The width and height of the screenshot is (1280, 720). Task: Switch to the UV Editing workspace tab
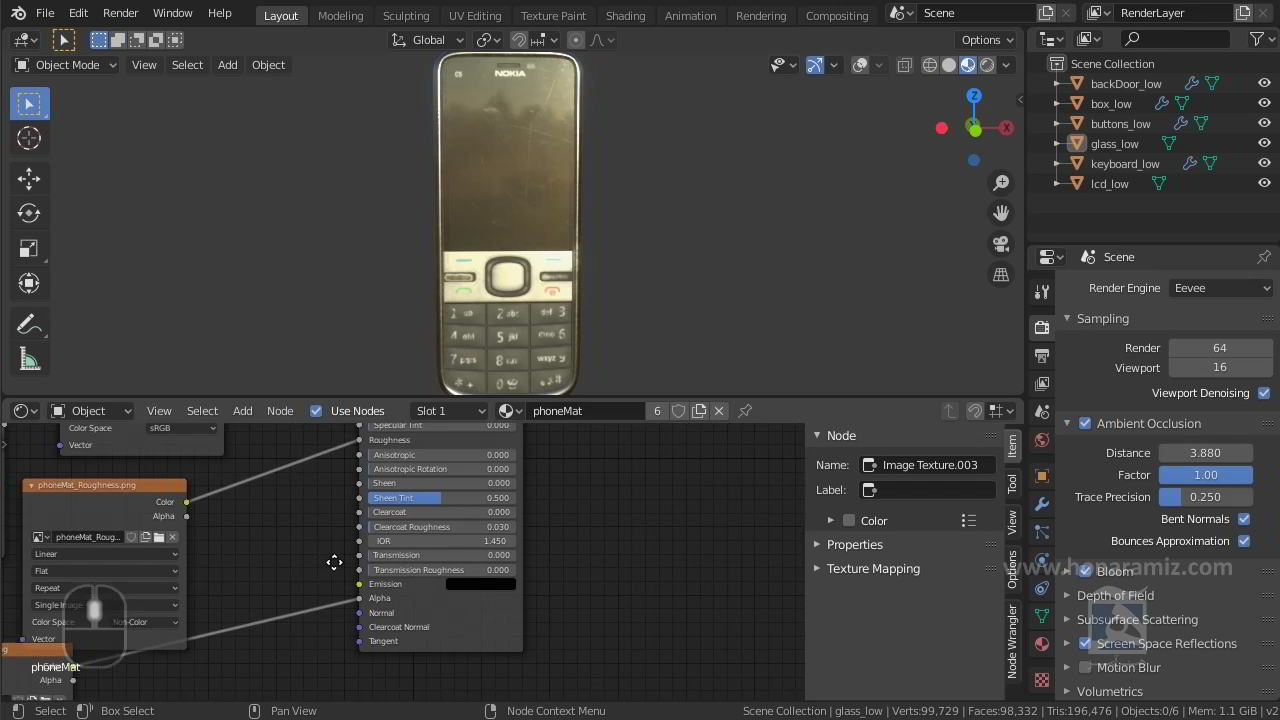click(x=475, y=15)
